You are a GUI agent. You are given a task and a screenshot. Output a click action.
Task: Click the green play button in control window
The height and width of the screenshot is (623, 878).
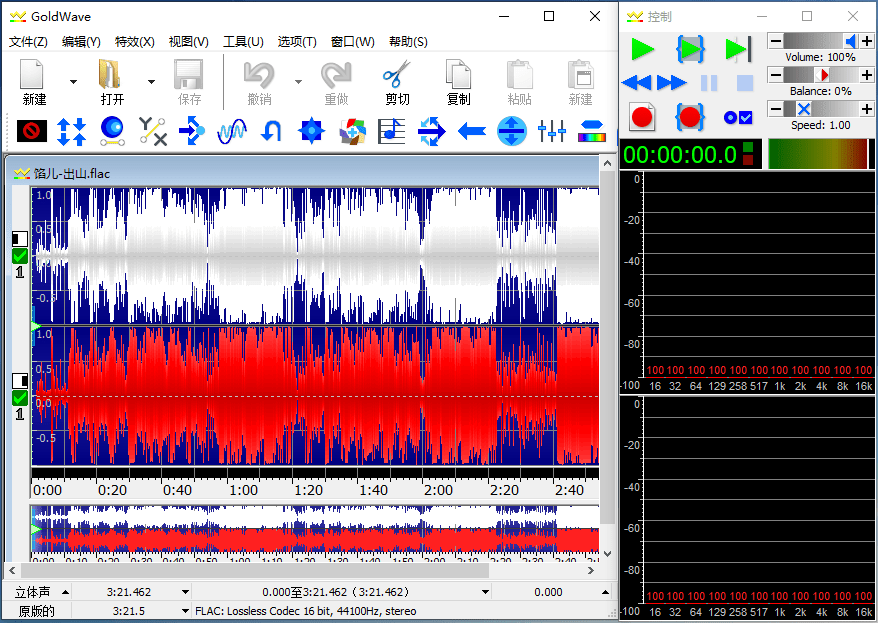point(642,49)
